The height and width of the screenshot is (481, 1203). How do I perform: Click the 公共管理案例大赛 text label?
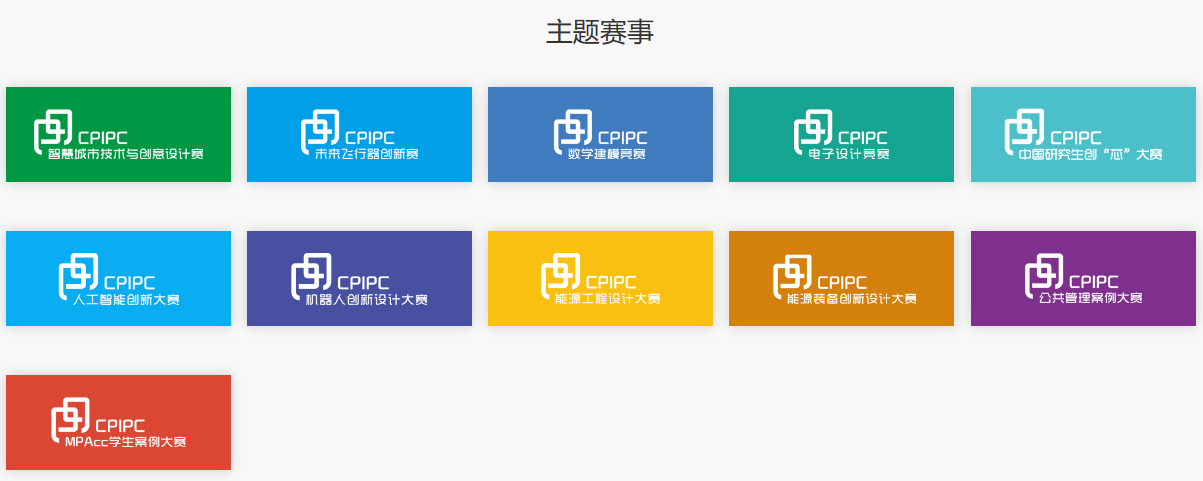tap(1089, 299)
